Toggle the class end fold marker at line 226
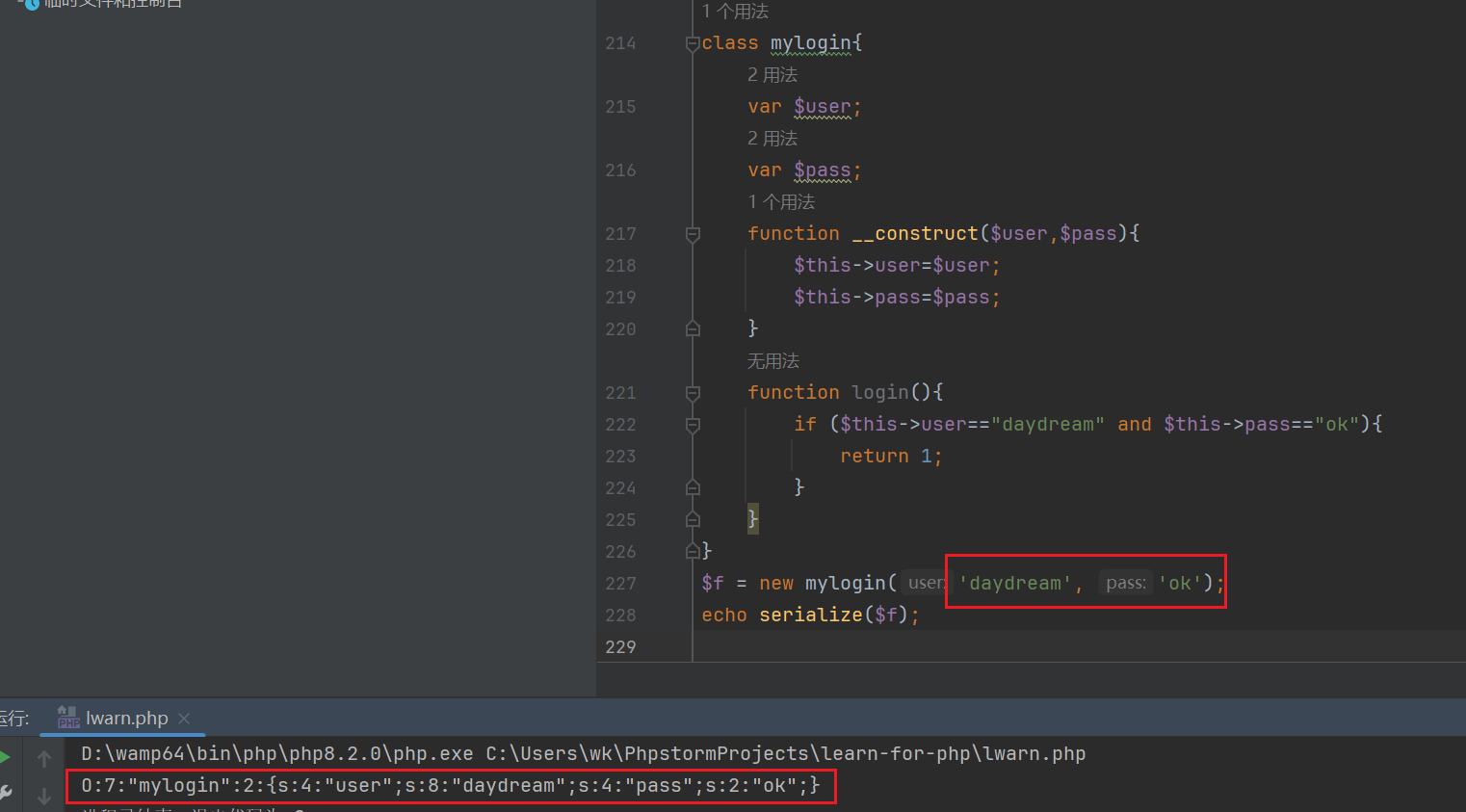 coord(693,552)
